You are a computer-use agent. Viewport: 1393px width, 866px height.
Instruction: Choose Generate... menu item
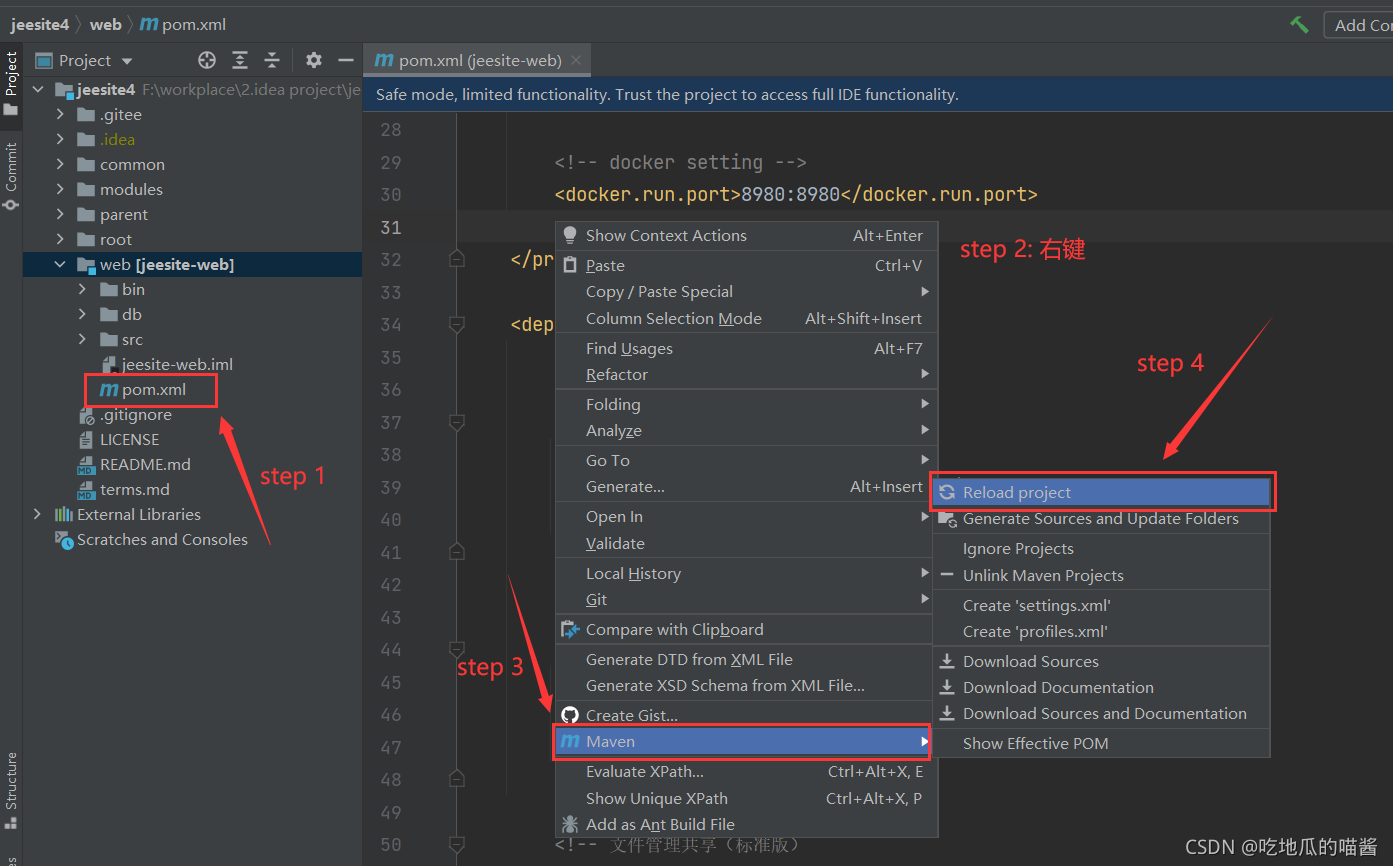(x=746, y=486)
